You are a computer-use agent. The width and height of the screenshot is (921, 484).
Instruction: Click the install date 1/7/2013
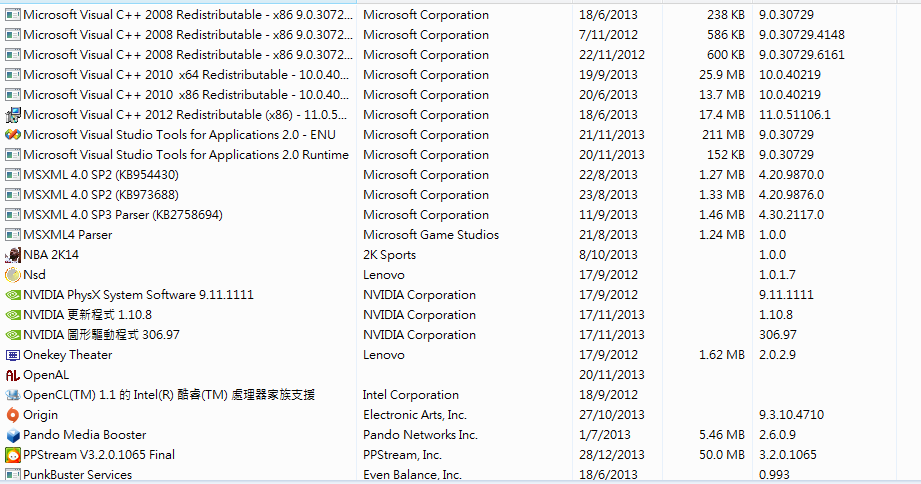pos(604,435)
